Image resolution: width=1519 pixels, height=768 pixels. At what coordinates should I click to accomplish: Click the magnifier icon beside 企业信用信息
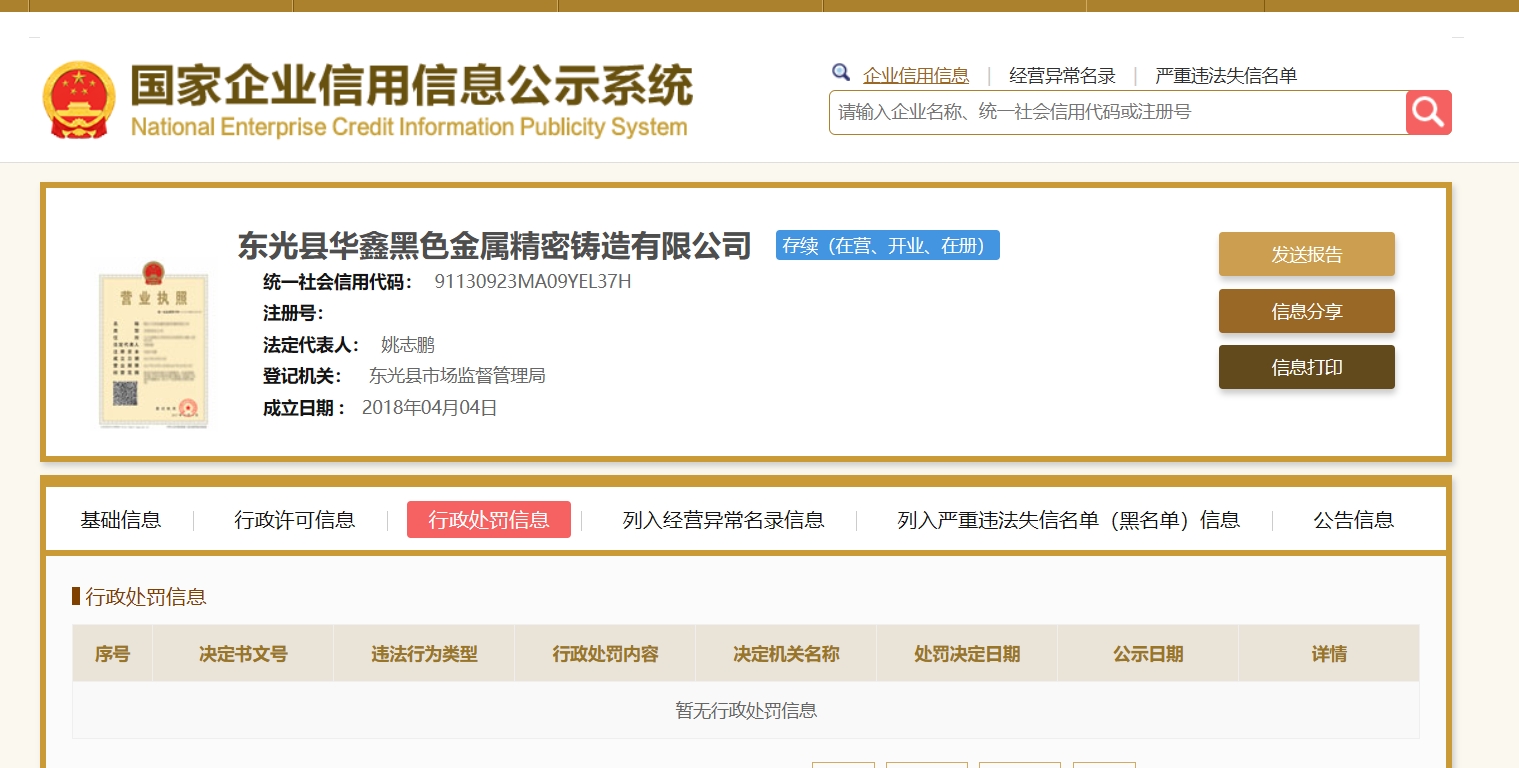(841, 73)
